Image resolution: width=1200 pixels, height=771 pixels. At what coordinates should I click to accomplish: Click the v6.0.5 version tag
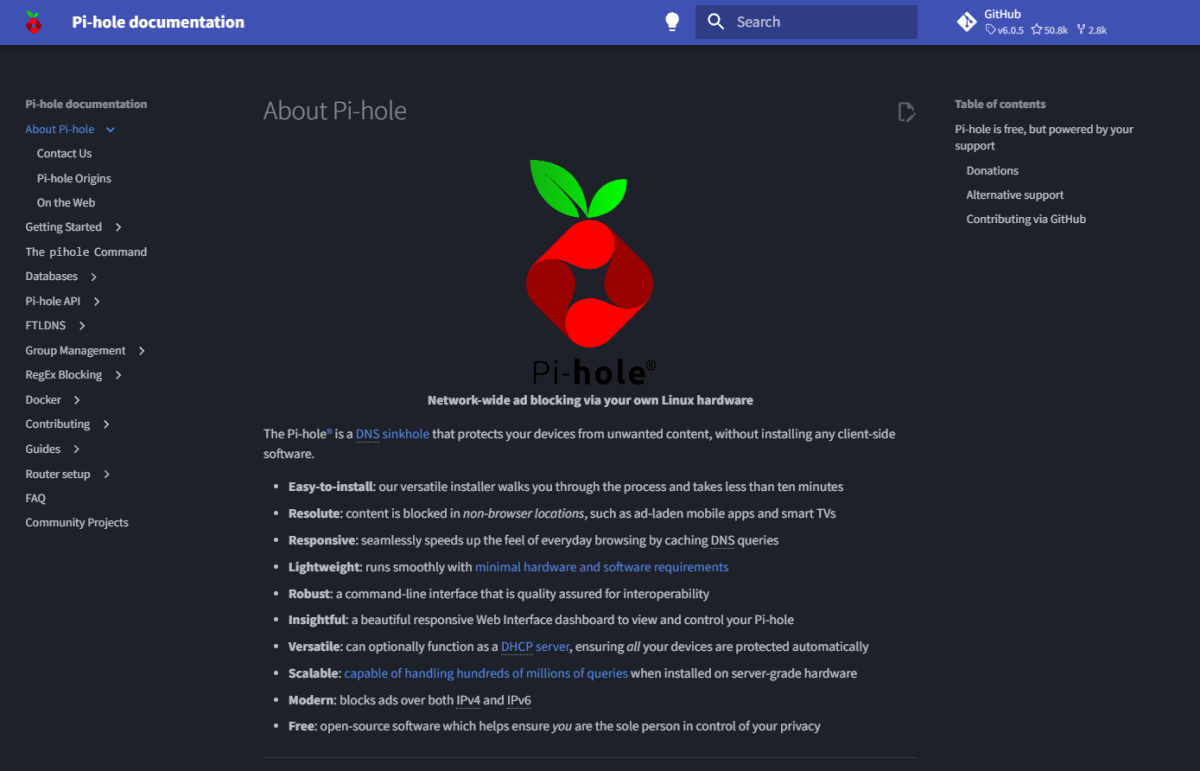coord(1005,30)
